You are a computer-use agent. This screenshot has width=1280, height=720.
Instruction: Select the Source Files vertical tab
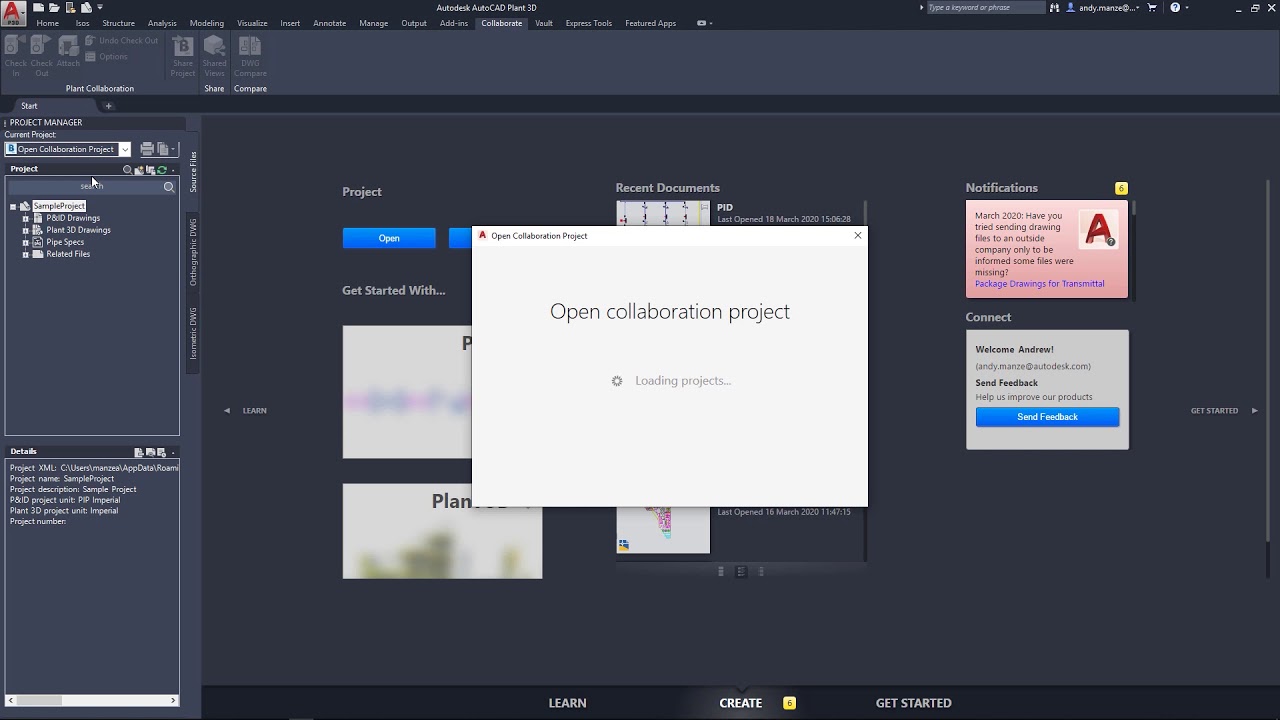(193, 172)
